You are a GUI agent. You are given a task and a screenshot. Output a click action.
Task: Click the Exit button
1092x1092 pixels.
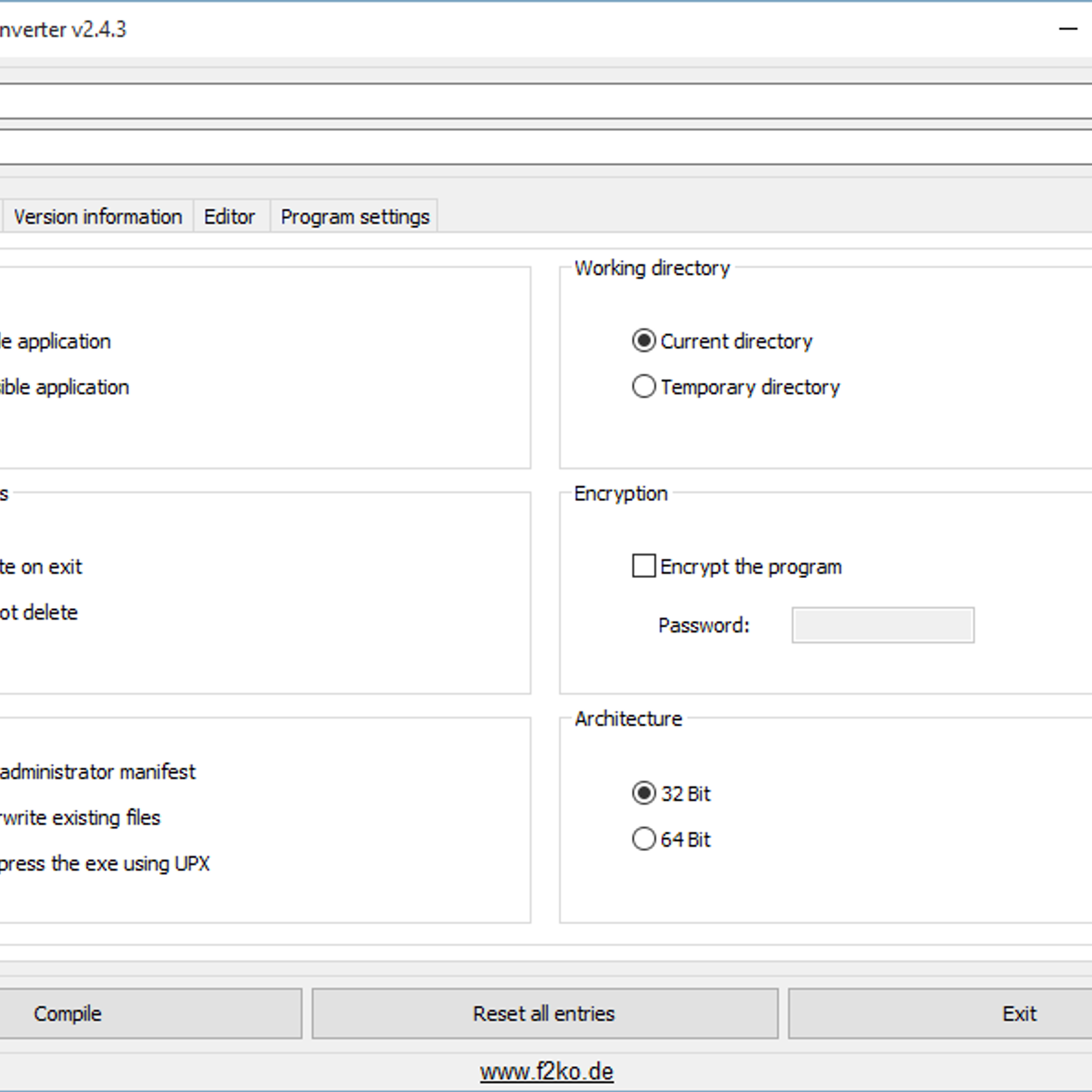click(940, 1014)
